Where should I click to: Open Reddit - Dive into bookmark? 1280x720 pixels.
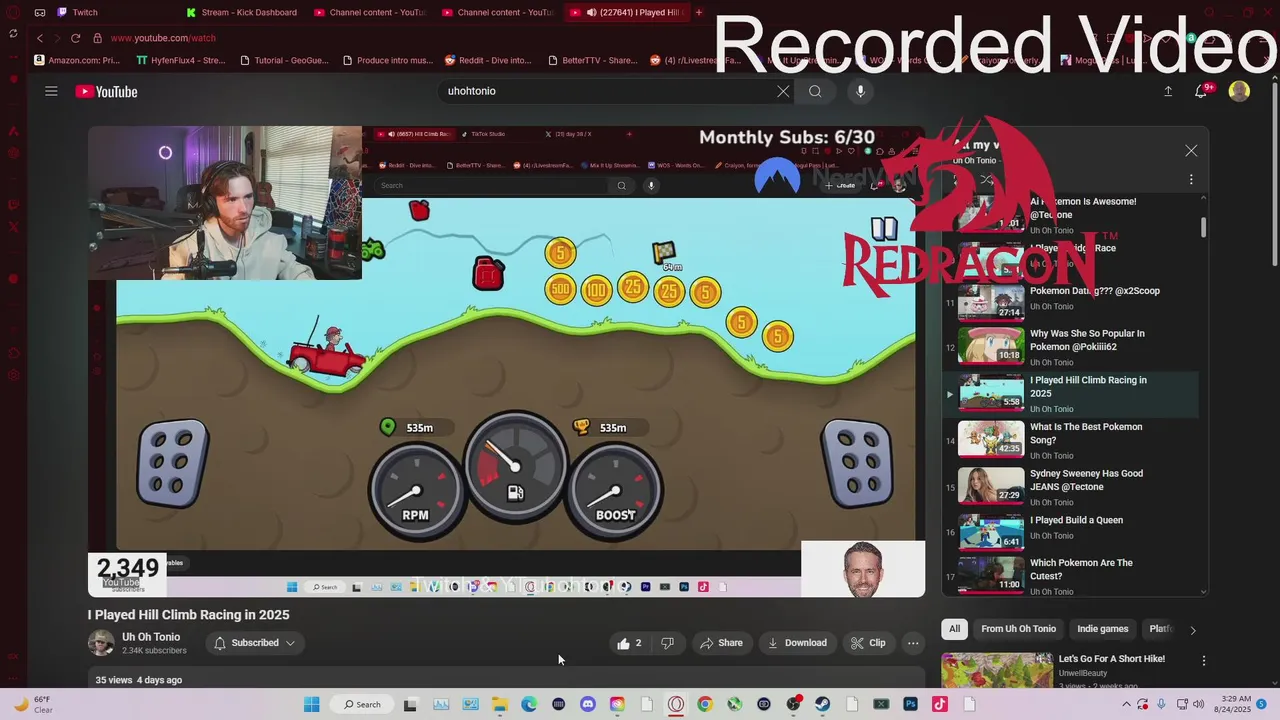[488, 60]
